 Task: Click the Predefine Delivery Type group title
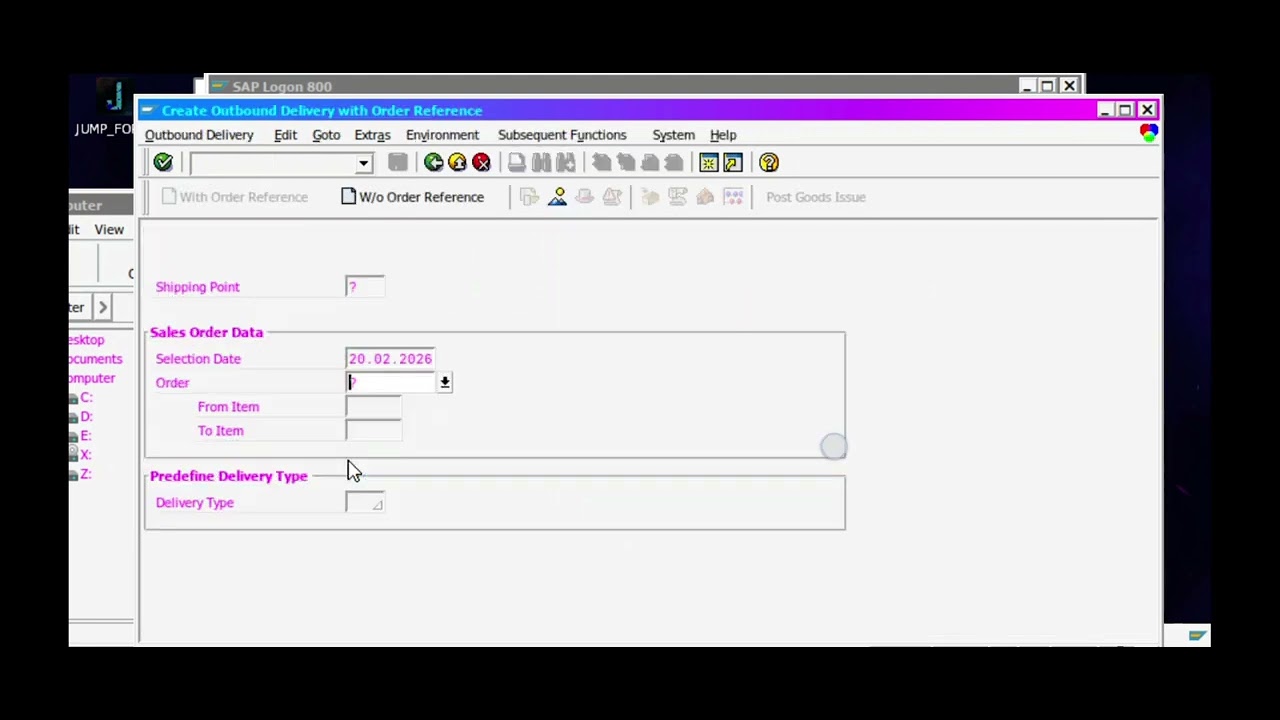pyautogui.click(x=228, y=476)
